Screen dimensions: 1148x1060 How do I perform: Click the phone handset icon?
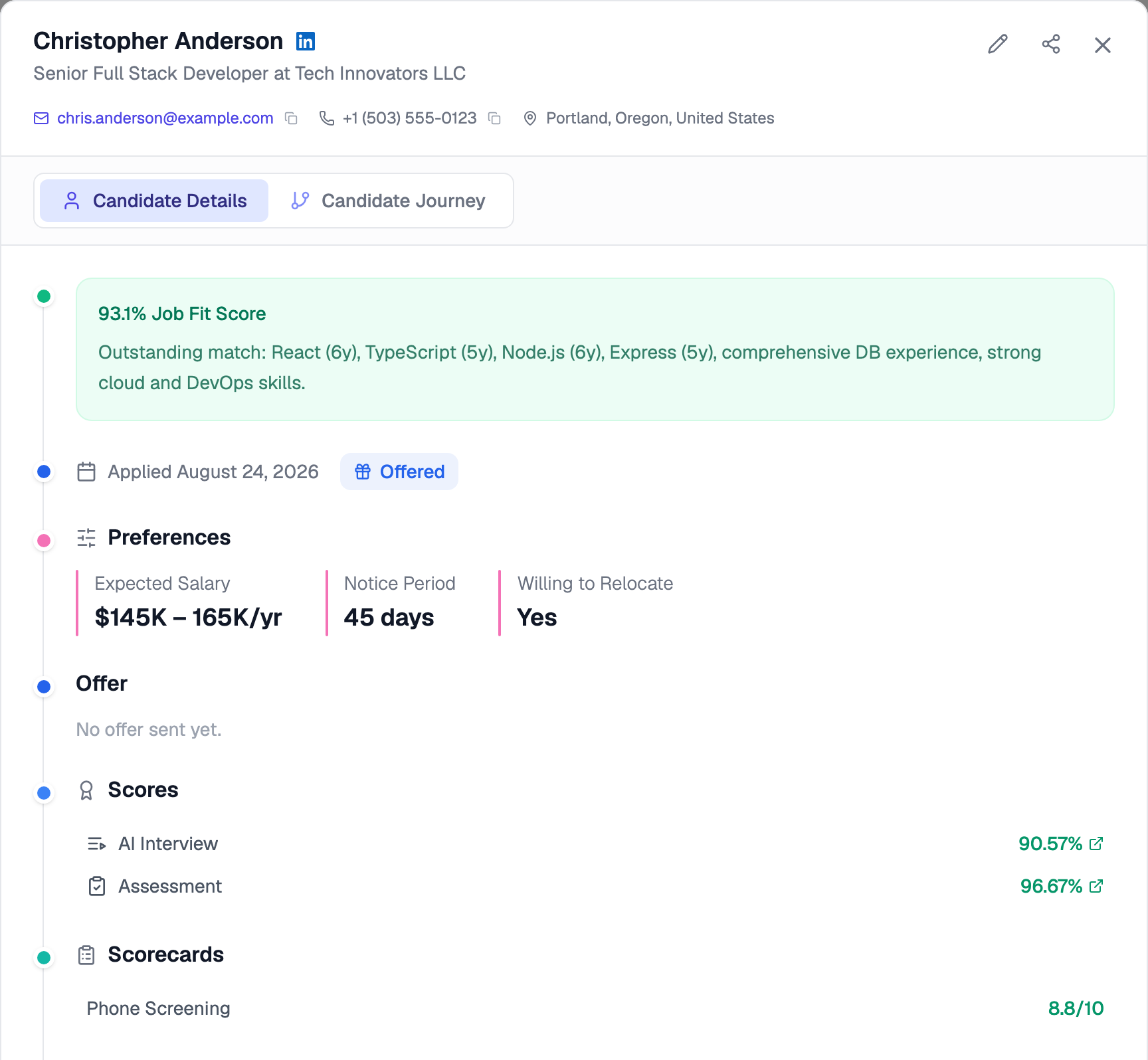(327, 118)
